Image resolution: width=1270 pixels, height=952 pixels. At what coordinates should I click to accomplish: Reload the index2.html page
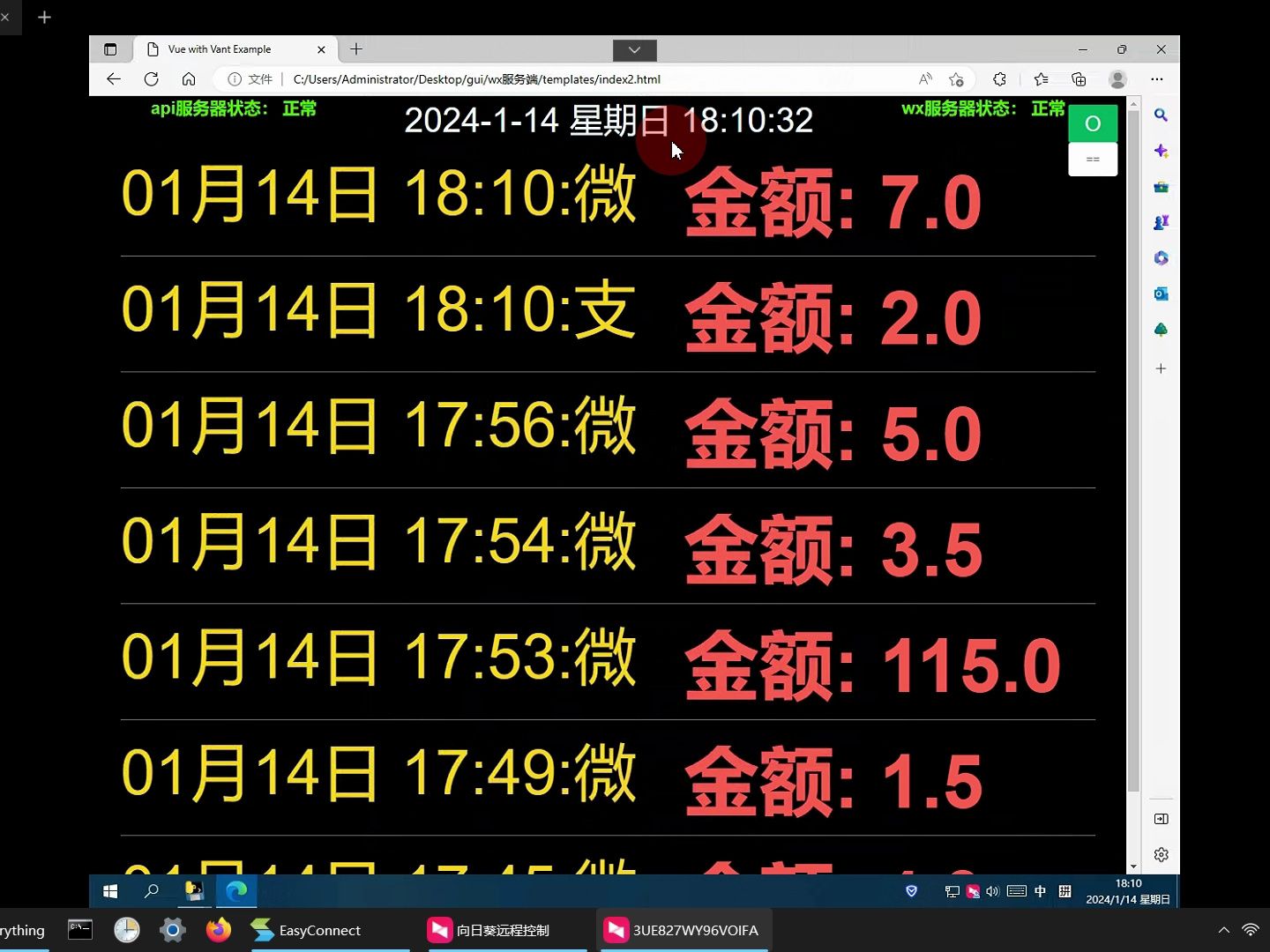pos(151,79)
